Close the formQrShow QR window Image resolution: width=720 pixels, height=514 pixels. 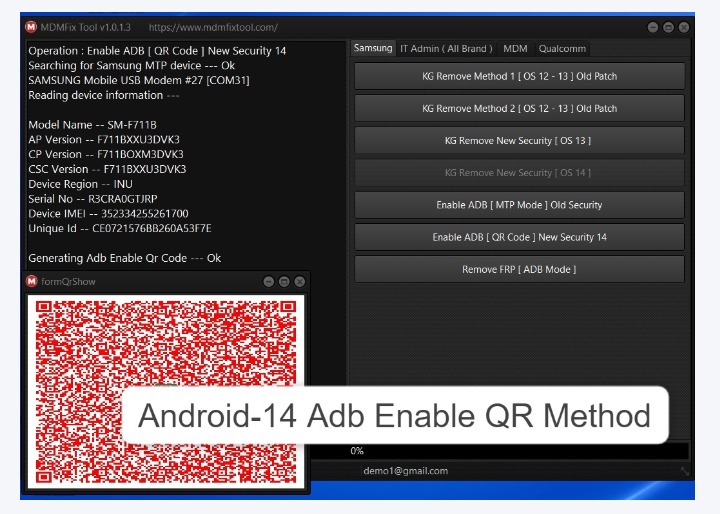coord(299,281)
